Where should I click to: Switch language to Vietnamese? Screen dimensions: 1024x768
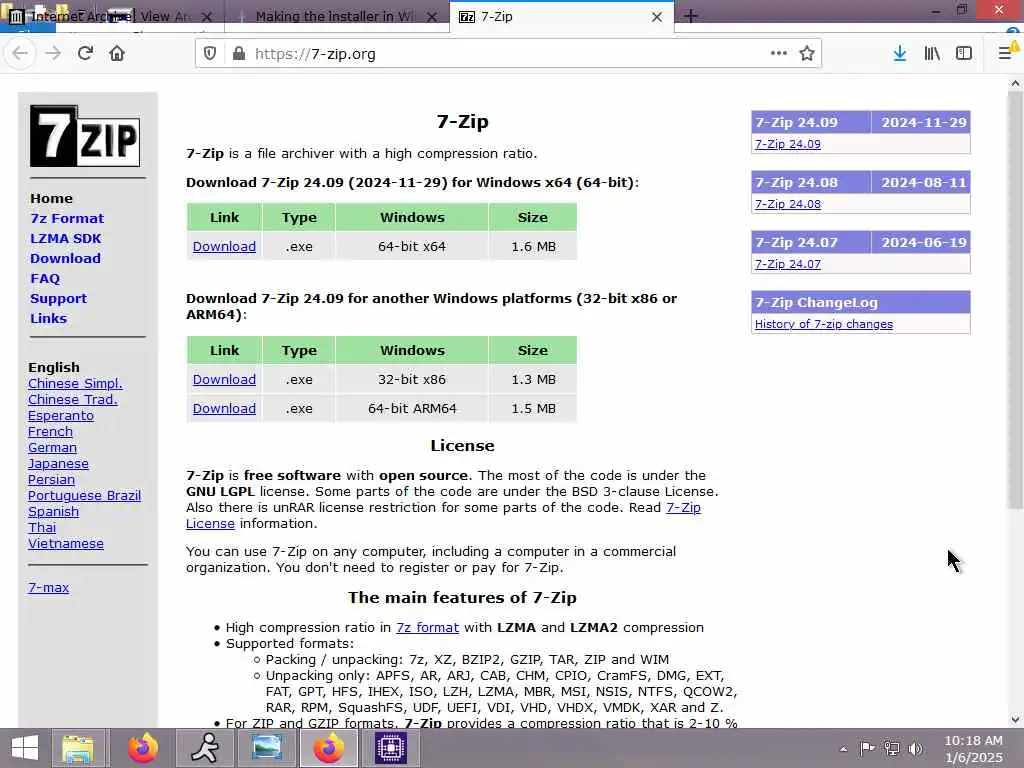[65, 543]
